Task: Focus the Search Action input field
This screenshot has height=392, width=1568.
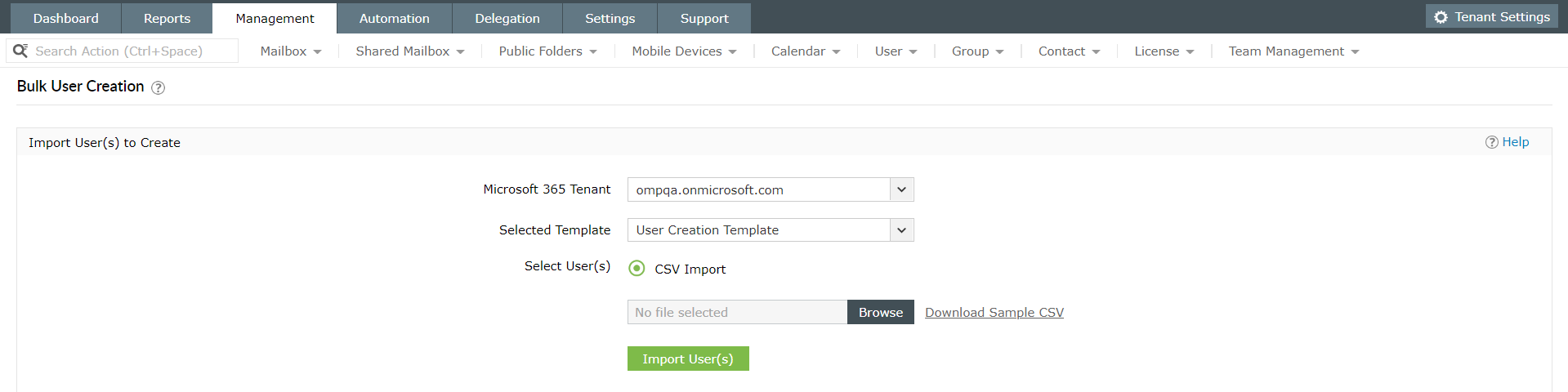Action: pyautogui.click(x=131, y=51)
